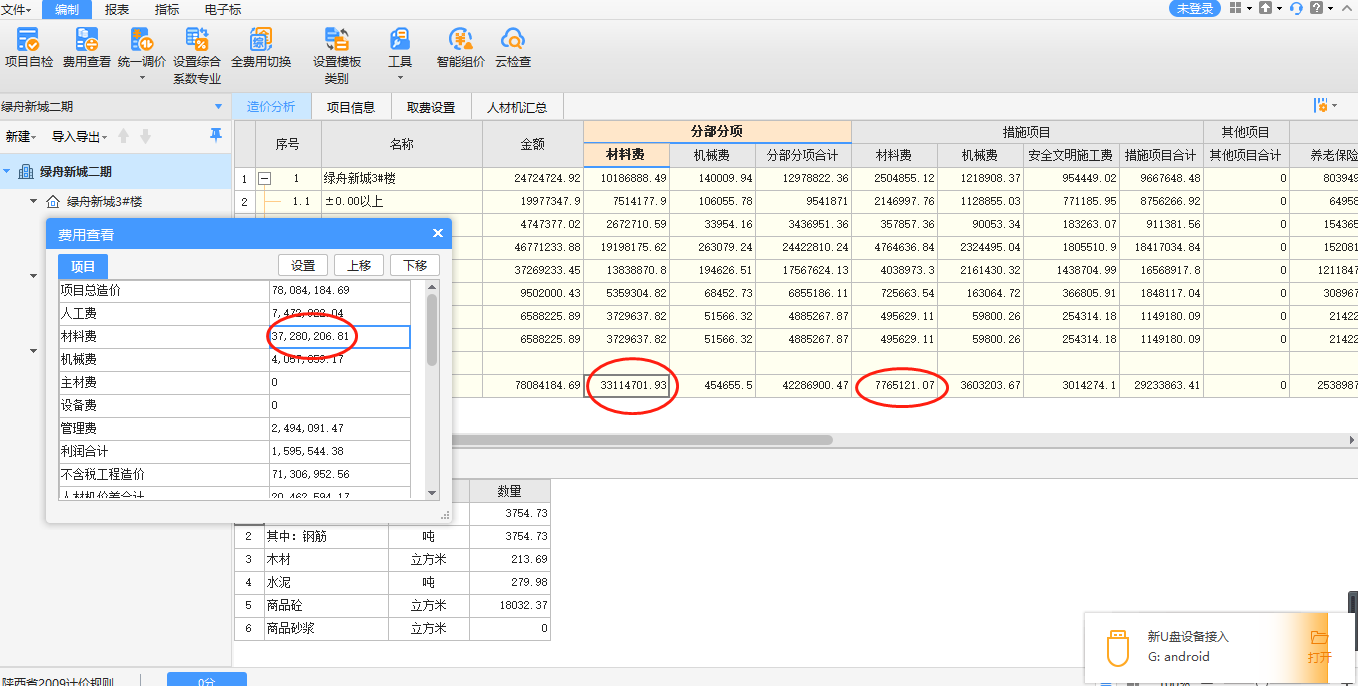This screenshot has width=1358, height=686.
Task: Click the grid window layout icon
Action: point(1236,8)
